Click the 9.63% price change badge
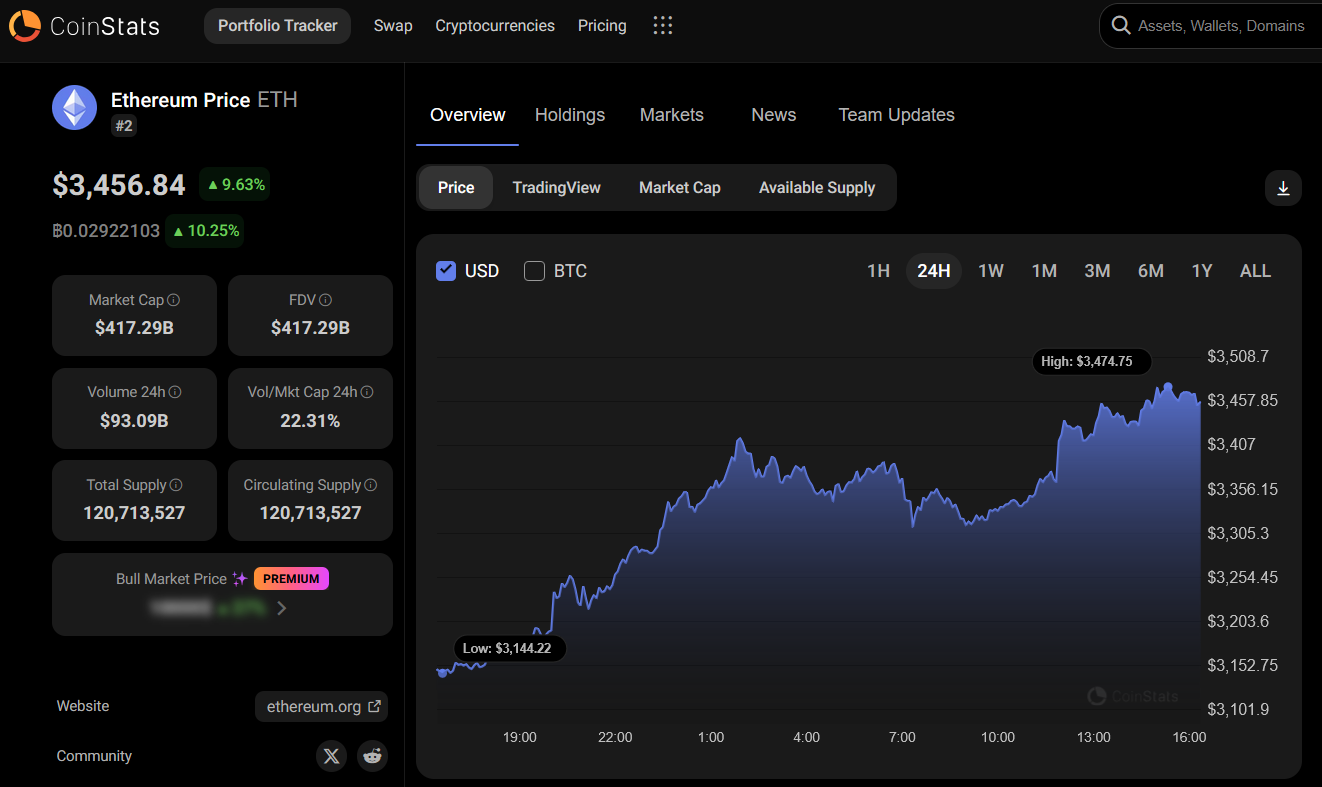The height and width of the screenshot is (787, 1322). [x=234, y=185]
